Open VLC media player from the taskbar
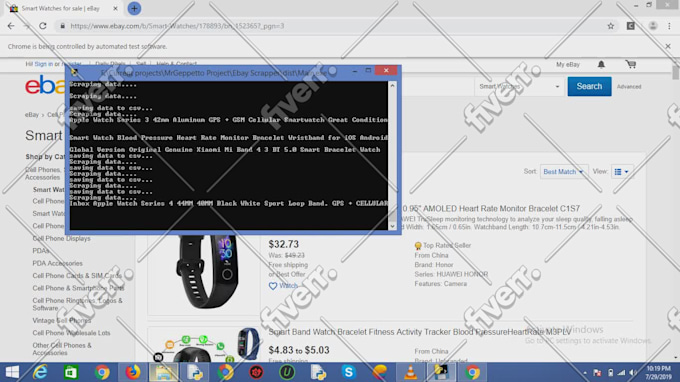 pyautogui.click(x=410, y=372)
